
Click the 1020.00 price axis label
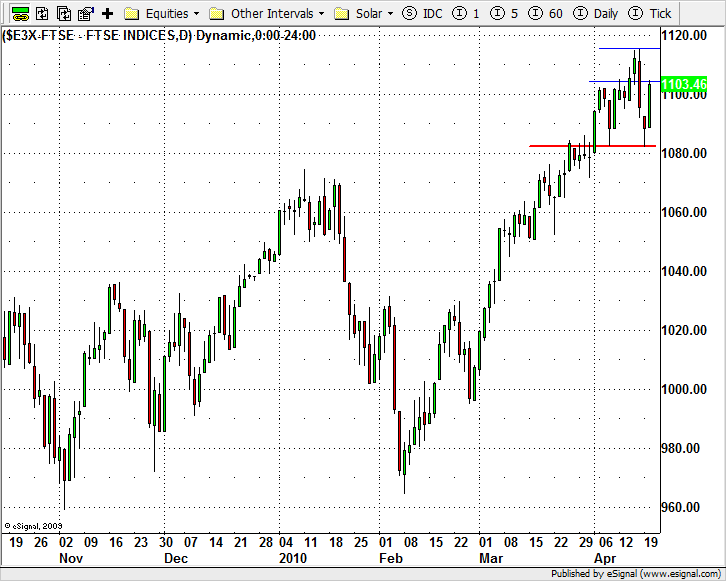pos(684,331)
